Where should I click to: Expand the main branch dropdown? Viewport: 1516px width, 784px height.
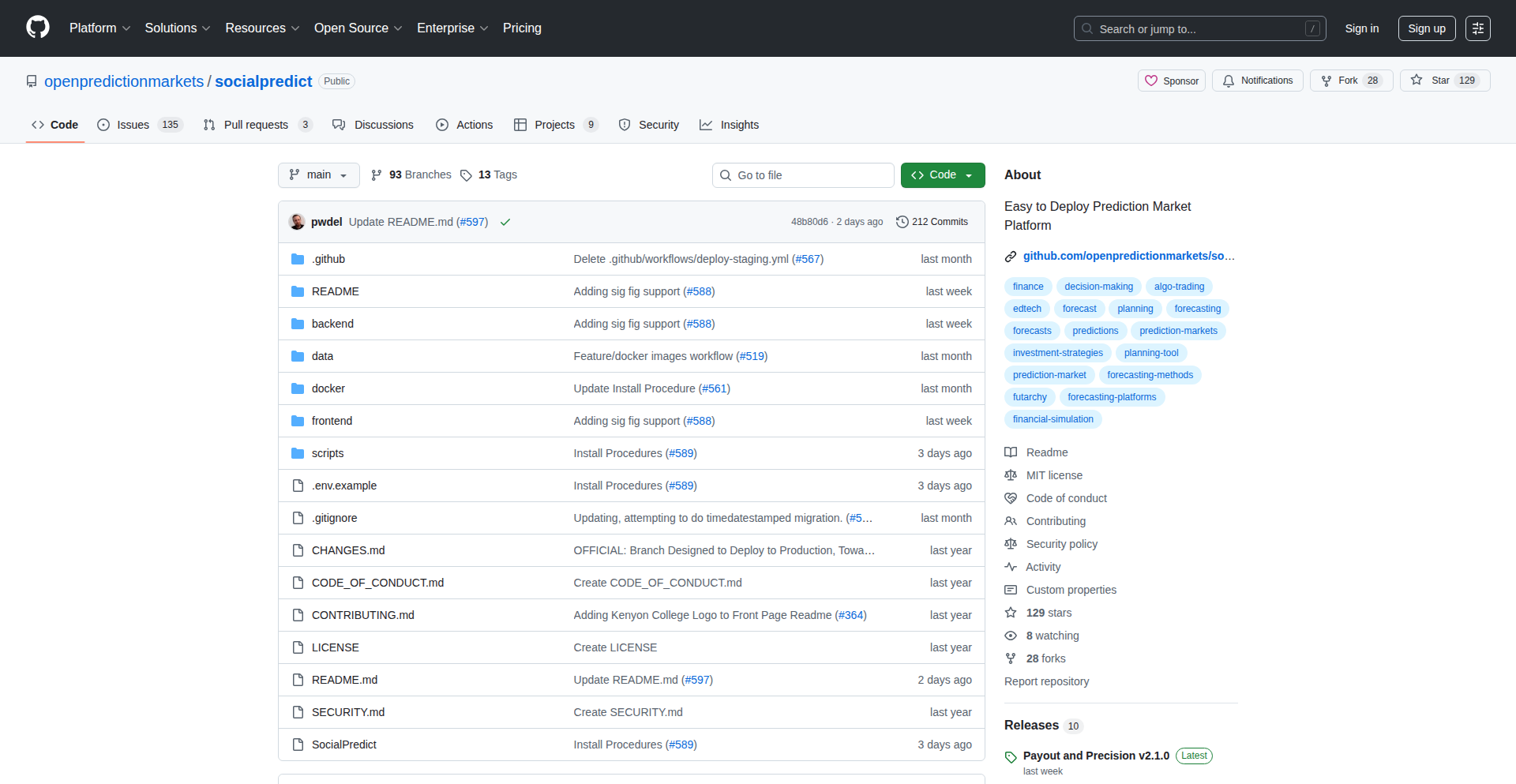coord(319,174)
